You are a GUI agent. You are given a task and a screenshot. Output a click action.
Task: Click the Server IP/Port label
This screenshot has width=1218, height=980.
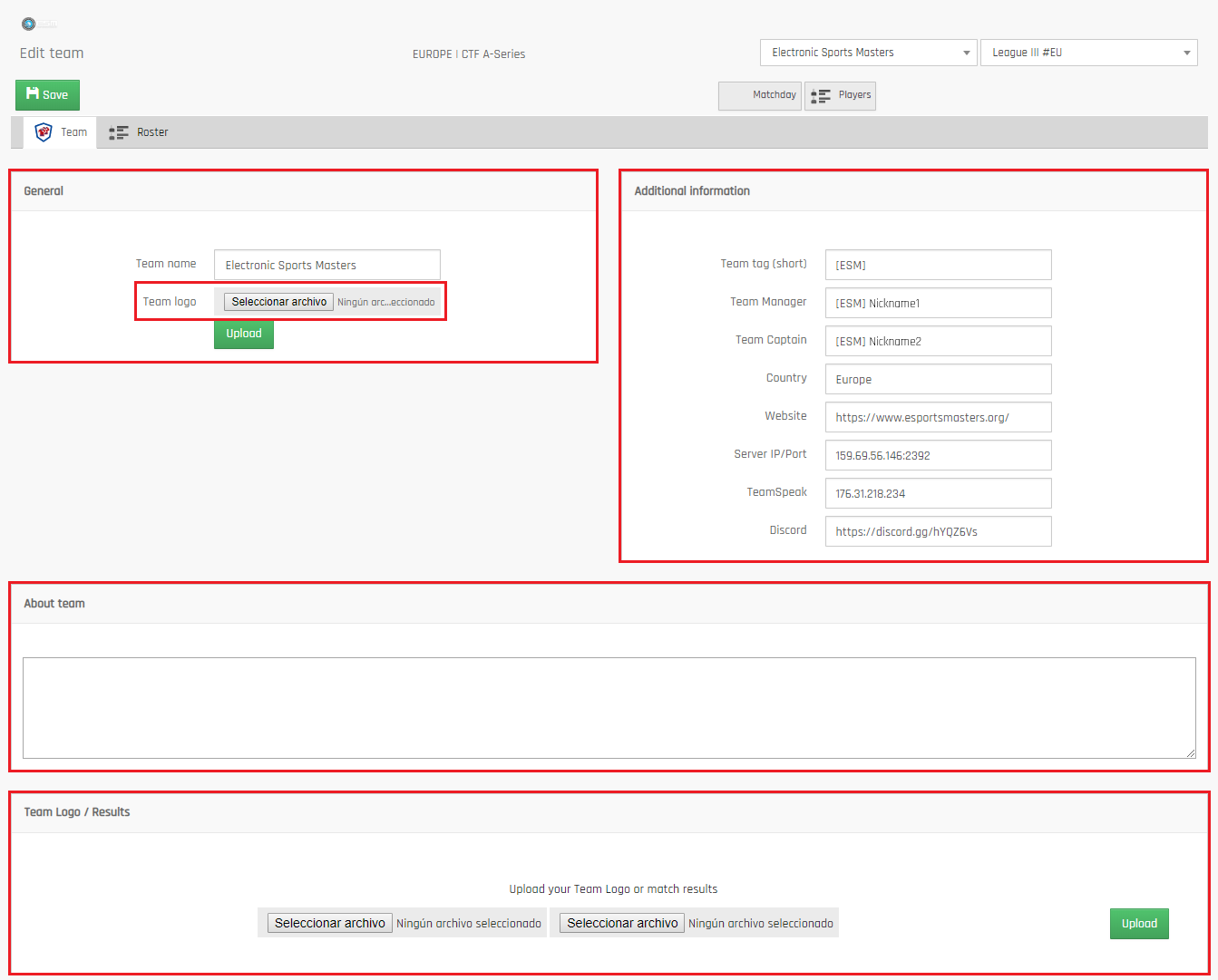[x=770, y=454]
